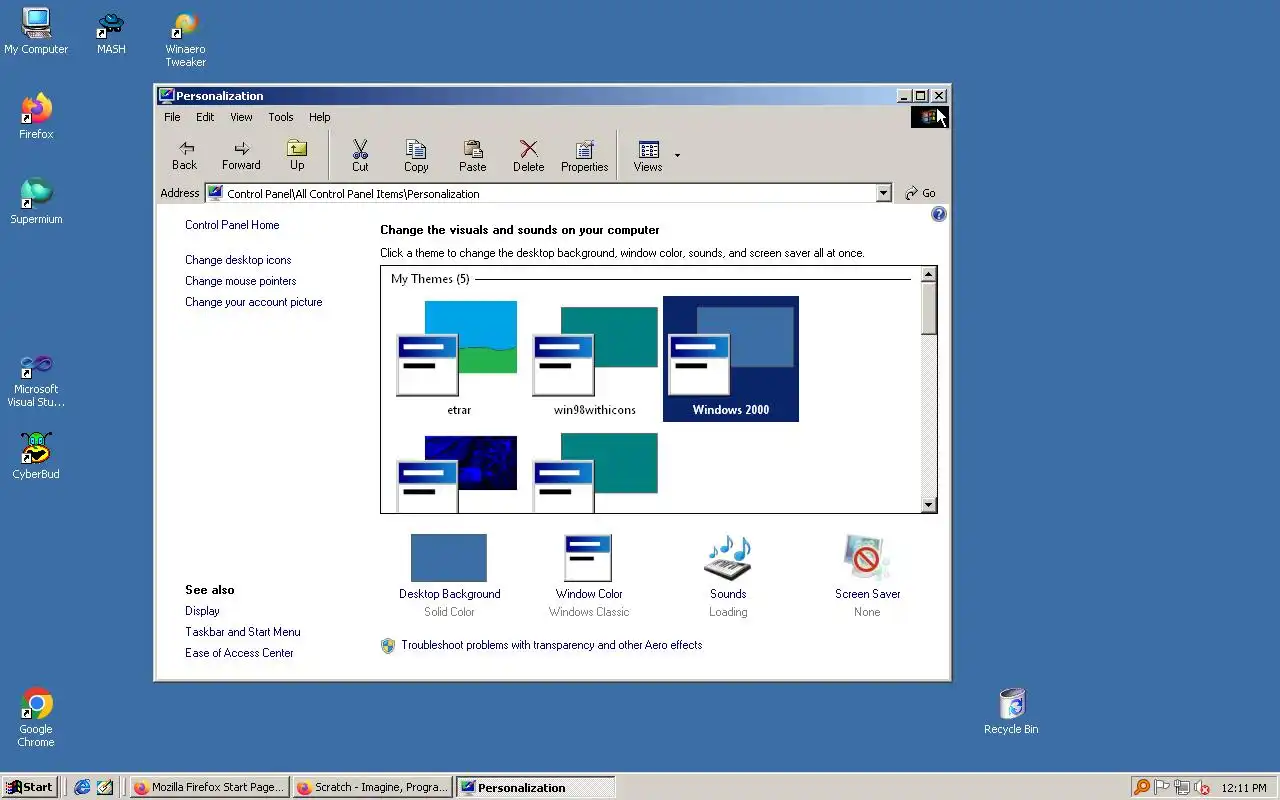Screen dimensions: 1280x800
Task: Click the Forward toolbar arrow
Action: [x=241, y=155]
